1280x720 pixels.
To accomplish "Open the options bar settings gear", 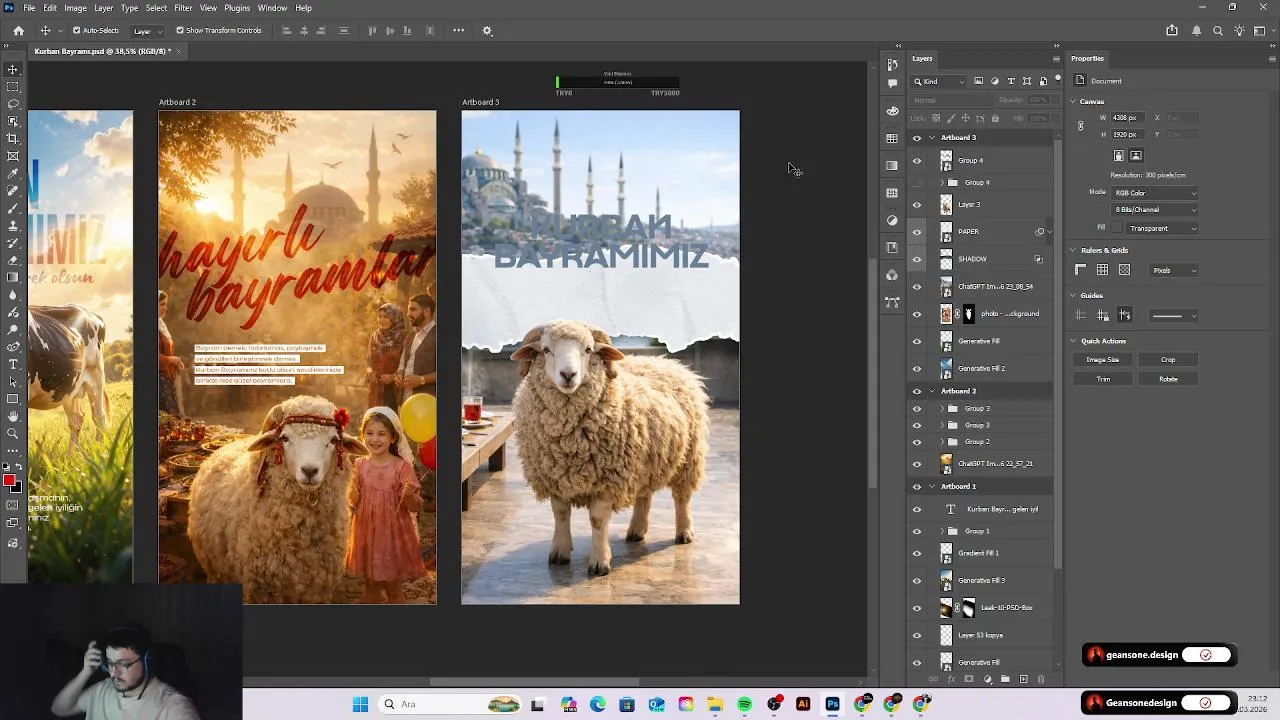I will tap(487, 30).
